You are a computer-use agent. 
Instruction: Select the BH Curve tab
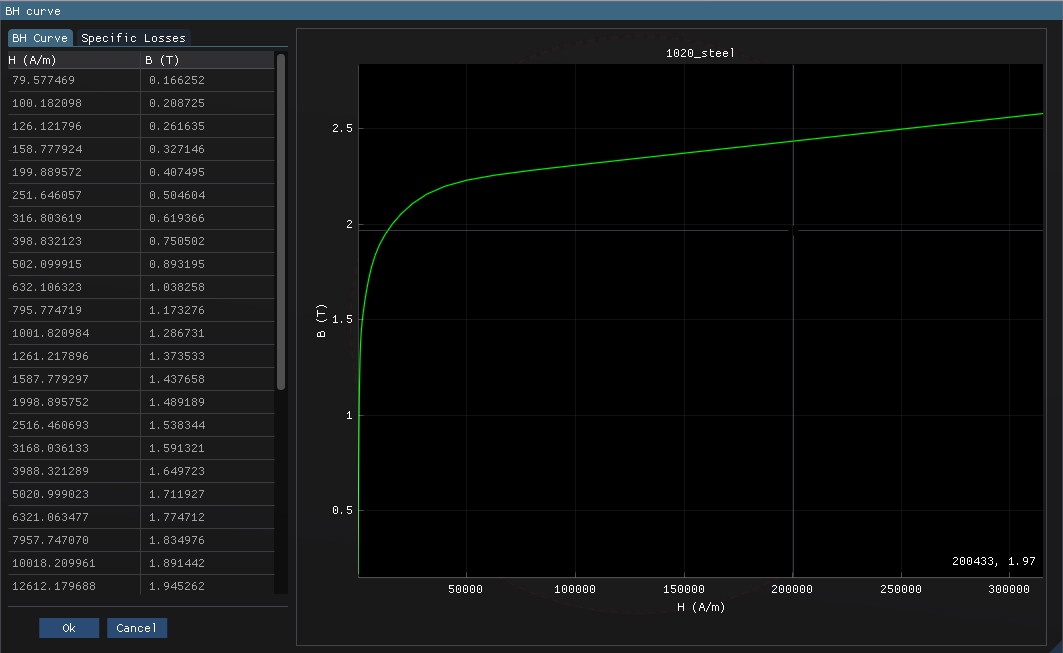point(40,37)
